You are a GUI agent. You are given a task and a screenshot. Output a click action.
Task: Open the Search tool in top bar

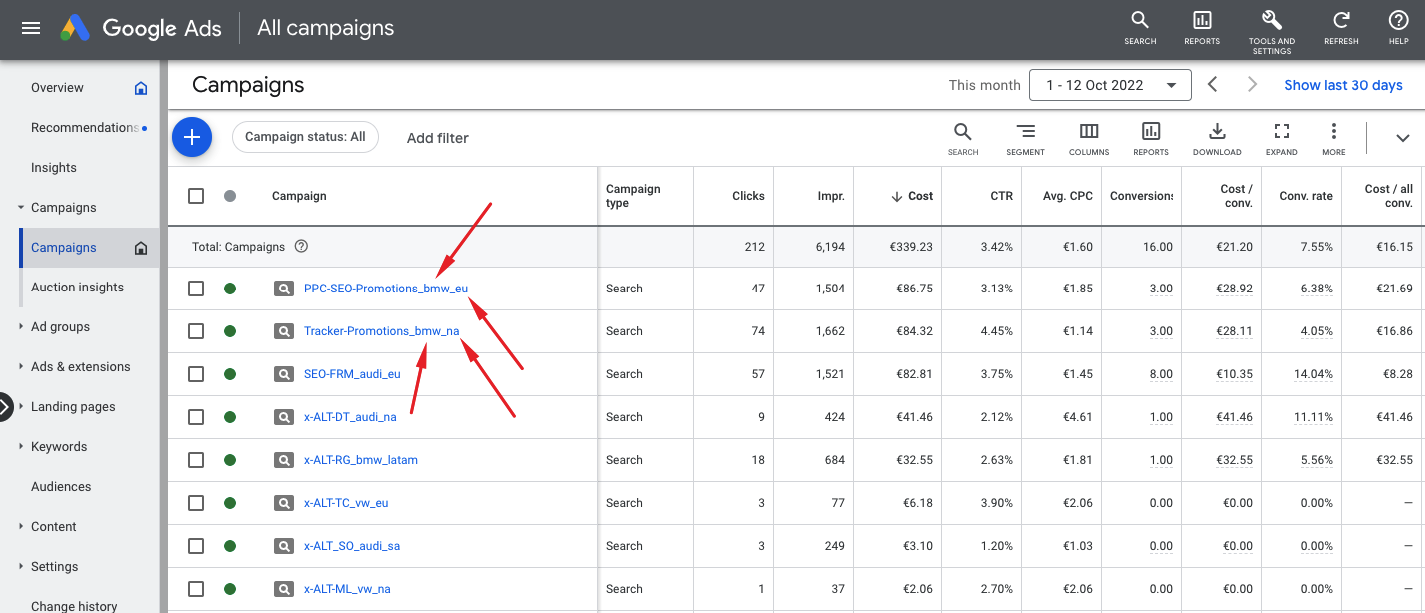(1140, 28)
